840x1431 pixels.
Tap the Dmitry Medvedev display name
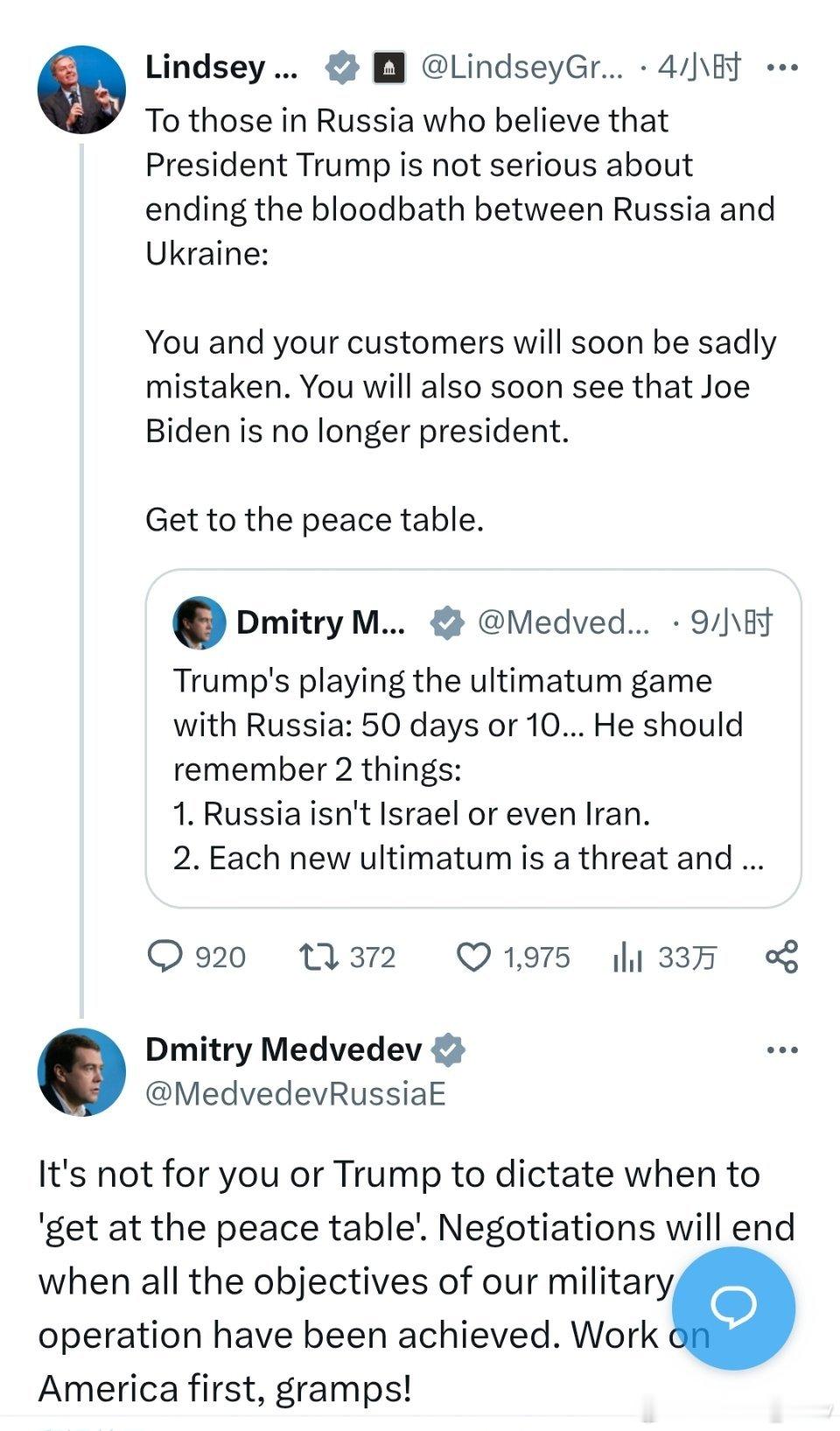pos(283,1049)
